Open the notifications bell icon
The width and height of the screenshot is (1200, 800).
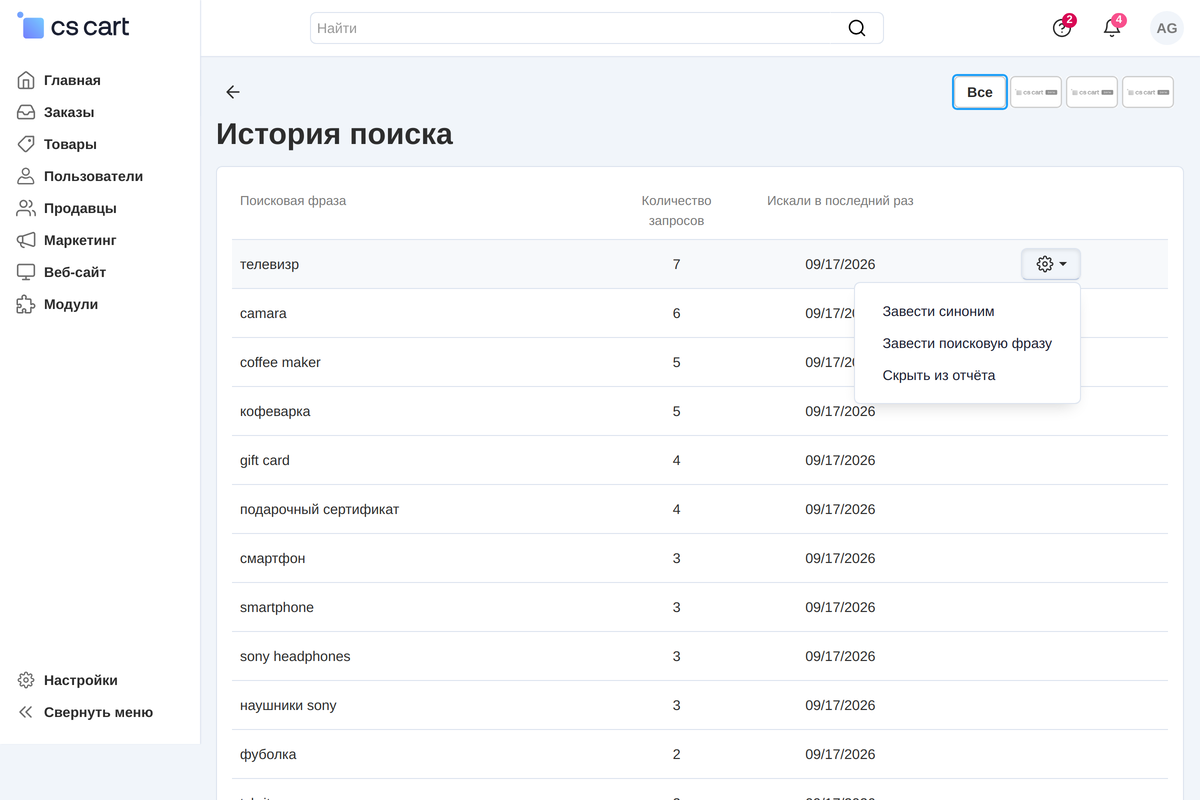(x=1112, y=28)
